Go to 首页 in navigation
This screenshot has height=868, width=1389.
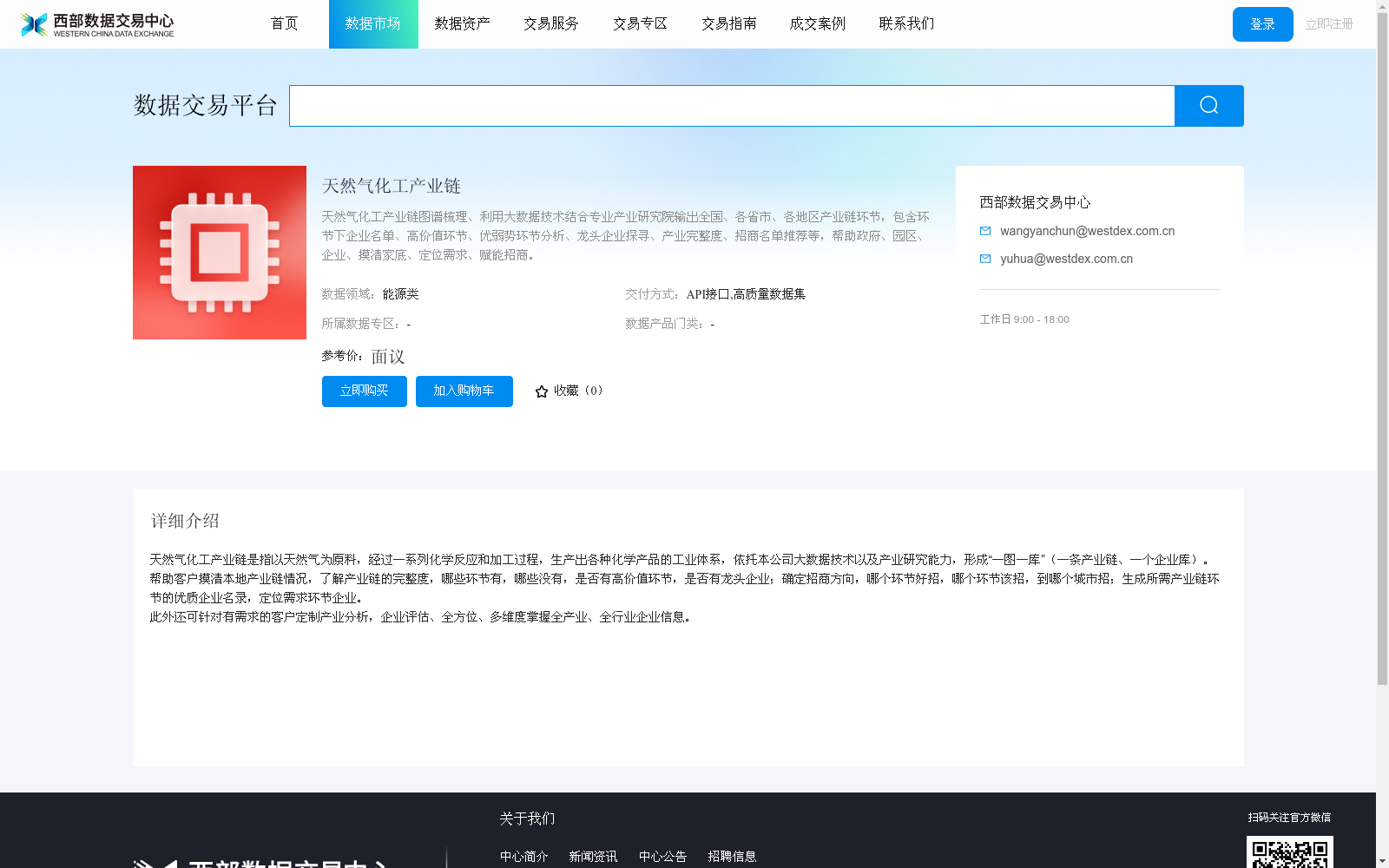[x=285, y=23]
